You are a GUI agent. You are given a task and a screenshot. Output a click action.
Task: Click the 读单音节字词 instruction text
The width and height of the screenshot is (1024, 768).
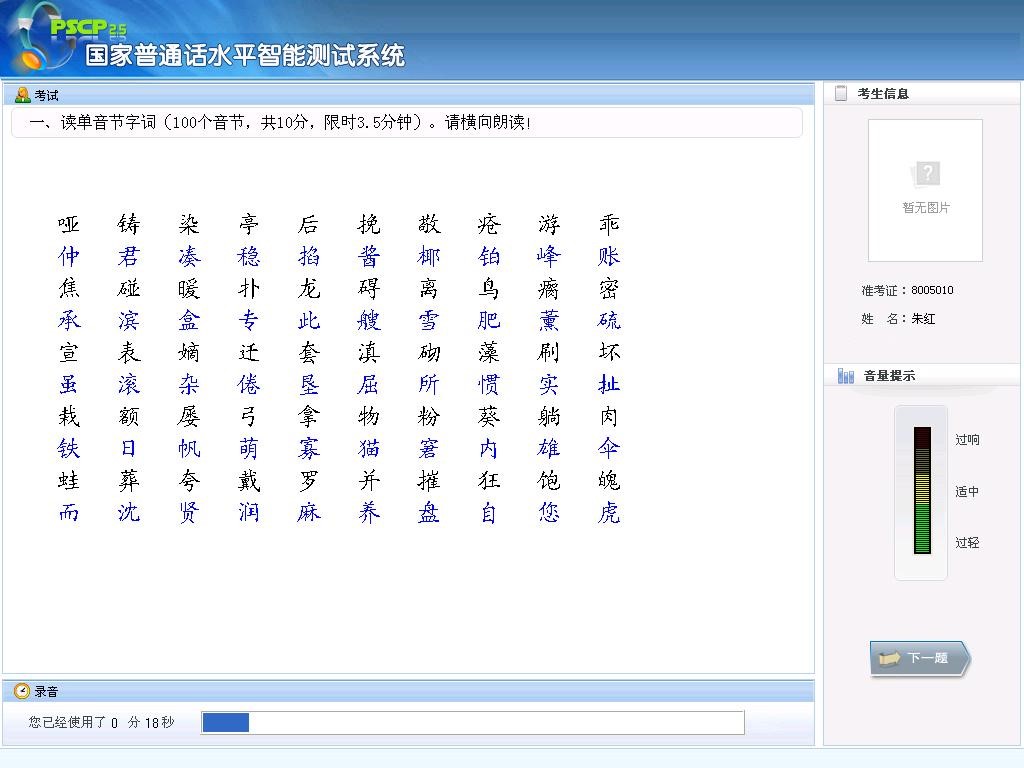[280, 122]
